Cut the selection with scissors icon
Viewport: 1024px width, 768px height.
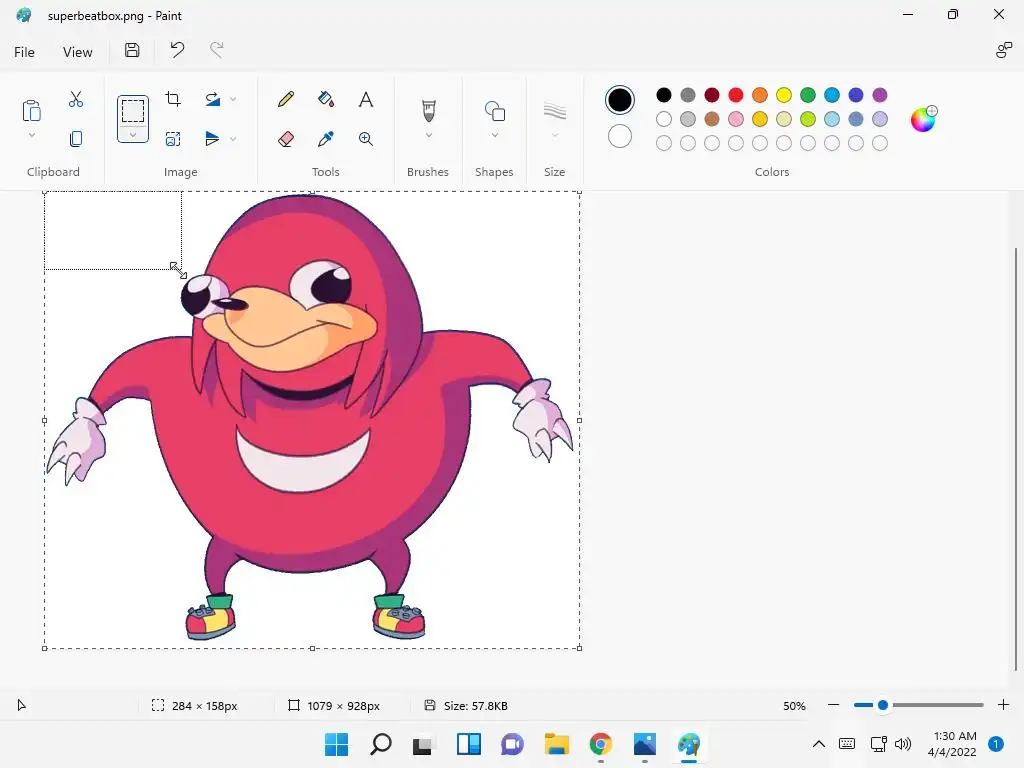[x=76, y=99]
